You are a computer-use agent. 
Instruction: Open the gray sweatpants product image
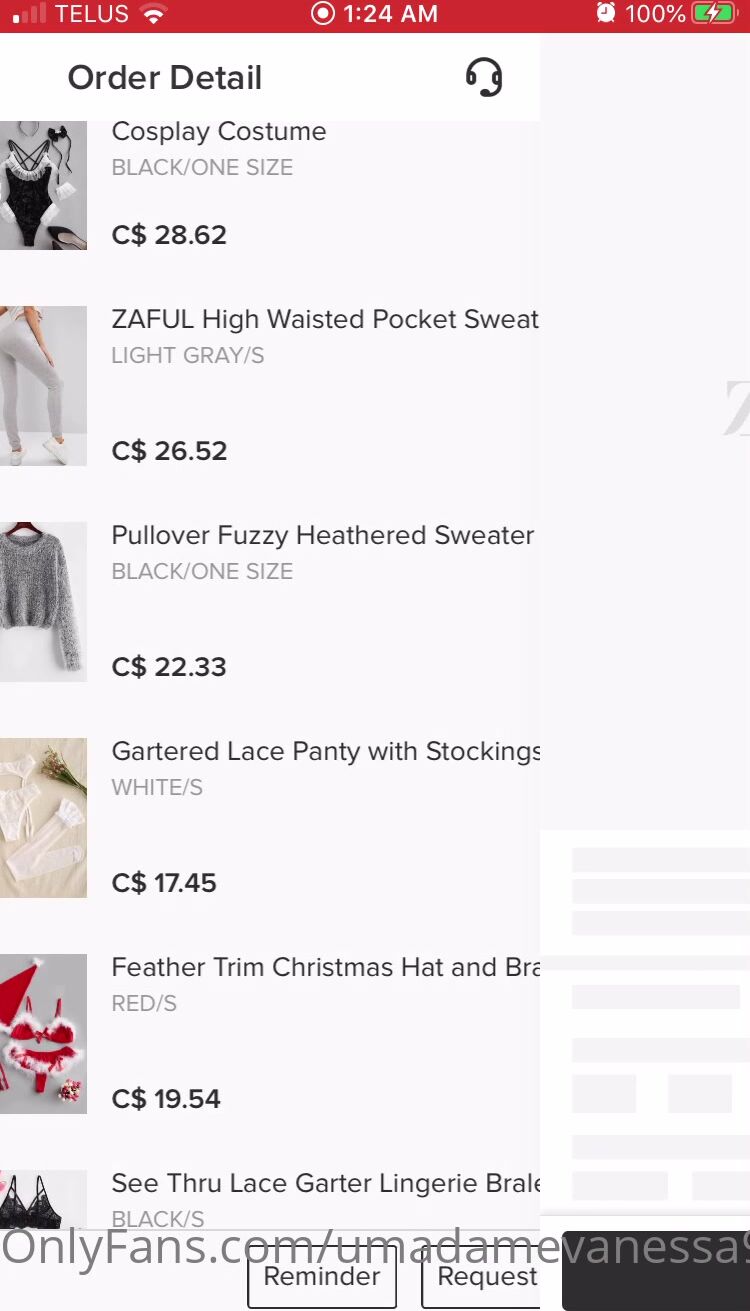[43, 386]
